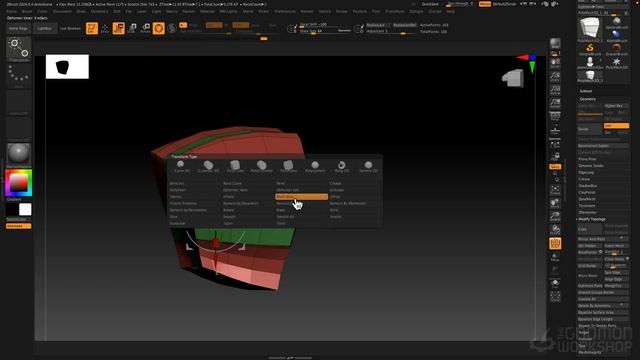640x360 pixels.
Task: Expand the DynaMesh section
Action: coord(587,199)
